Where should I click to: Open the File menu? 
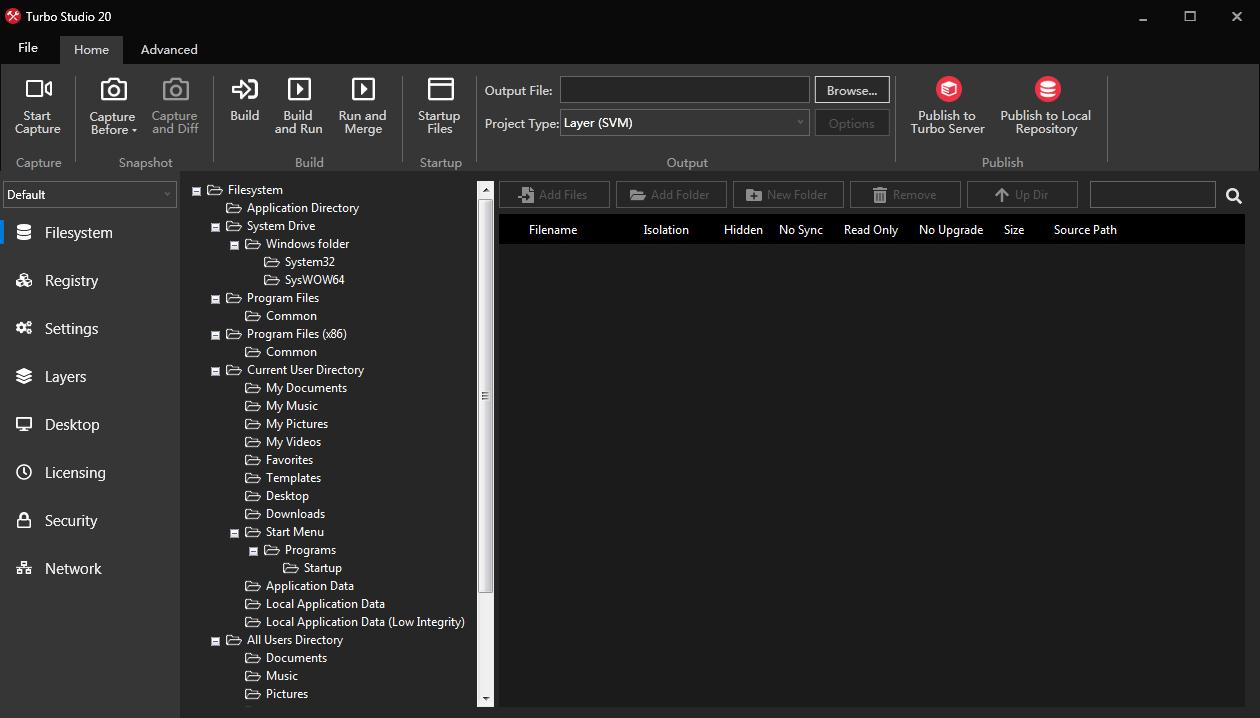[28, 48]
